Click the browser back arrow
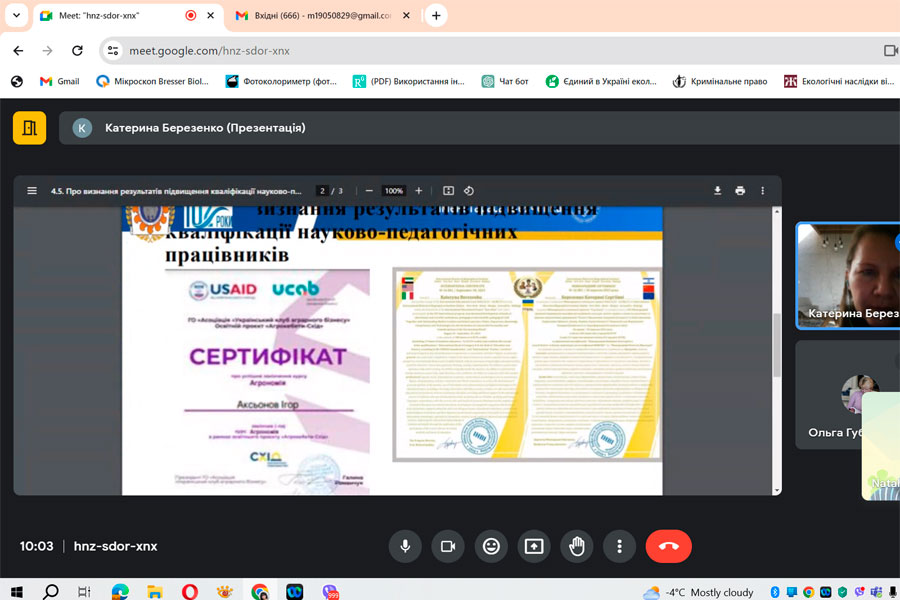The width and height of the screenshot is (900, 600). [x=18, y=51]
